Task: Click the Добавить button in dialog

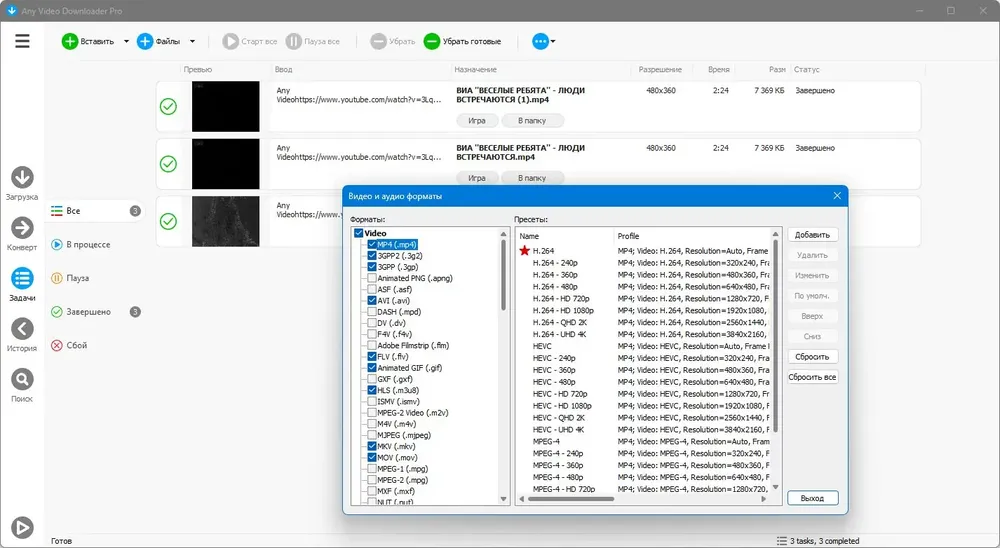Action: click(812, 235)
